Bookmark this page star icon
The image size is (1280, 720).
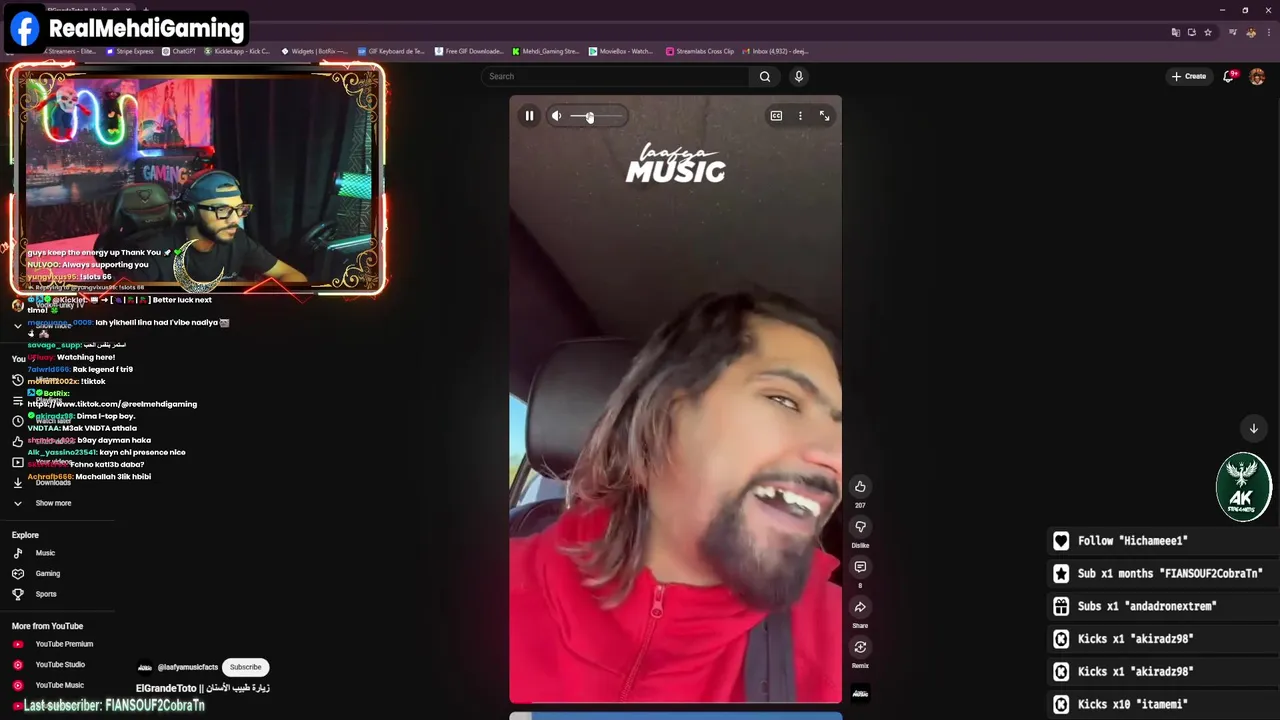1208,32
